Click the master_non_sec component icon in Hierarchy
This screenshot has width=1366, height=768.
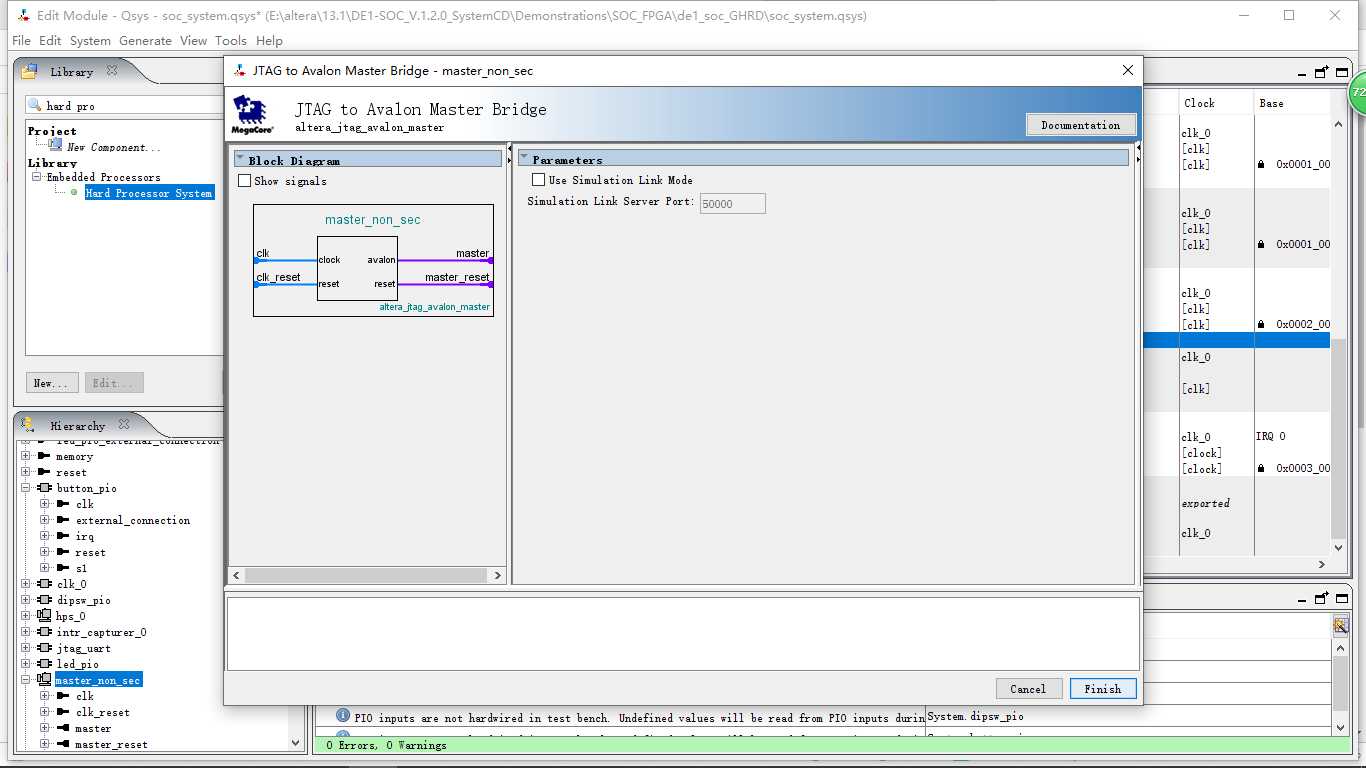click(44, 680)
